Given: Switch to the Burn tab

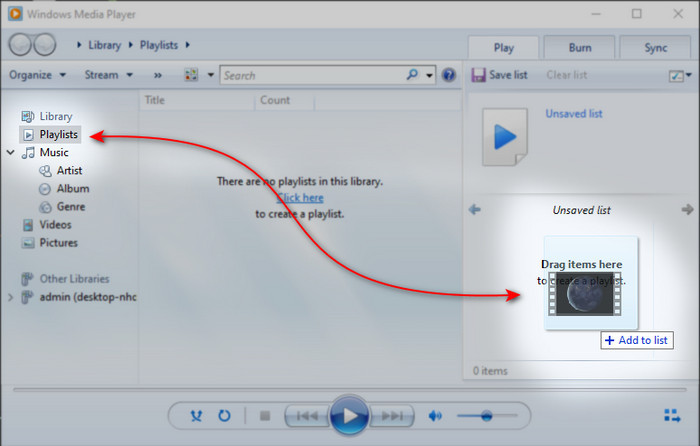Looking at the screenshot, I should click(579, 48).
